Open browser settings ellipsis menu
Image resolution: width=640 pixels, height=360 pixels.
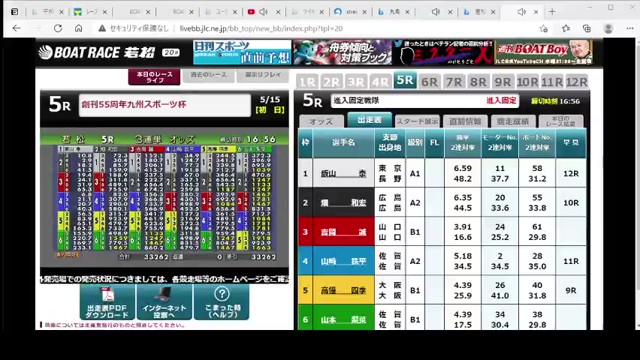point(630,29)
